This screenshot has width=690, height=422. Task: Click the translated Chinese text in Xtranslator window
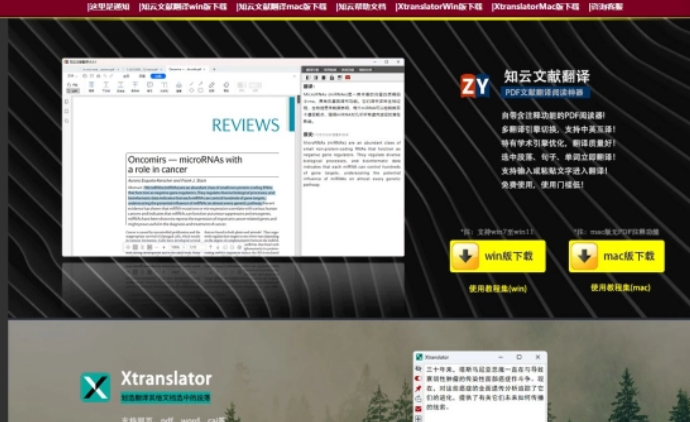click(485, 388)
